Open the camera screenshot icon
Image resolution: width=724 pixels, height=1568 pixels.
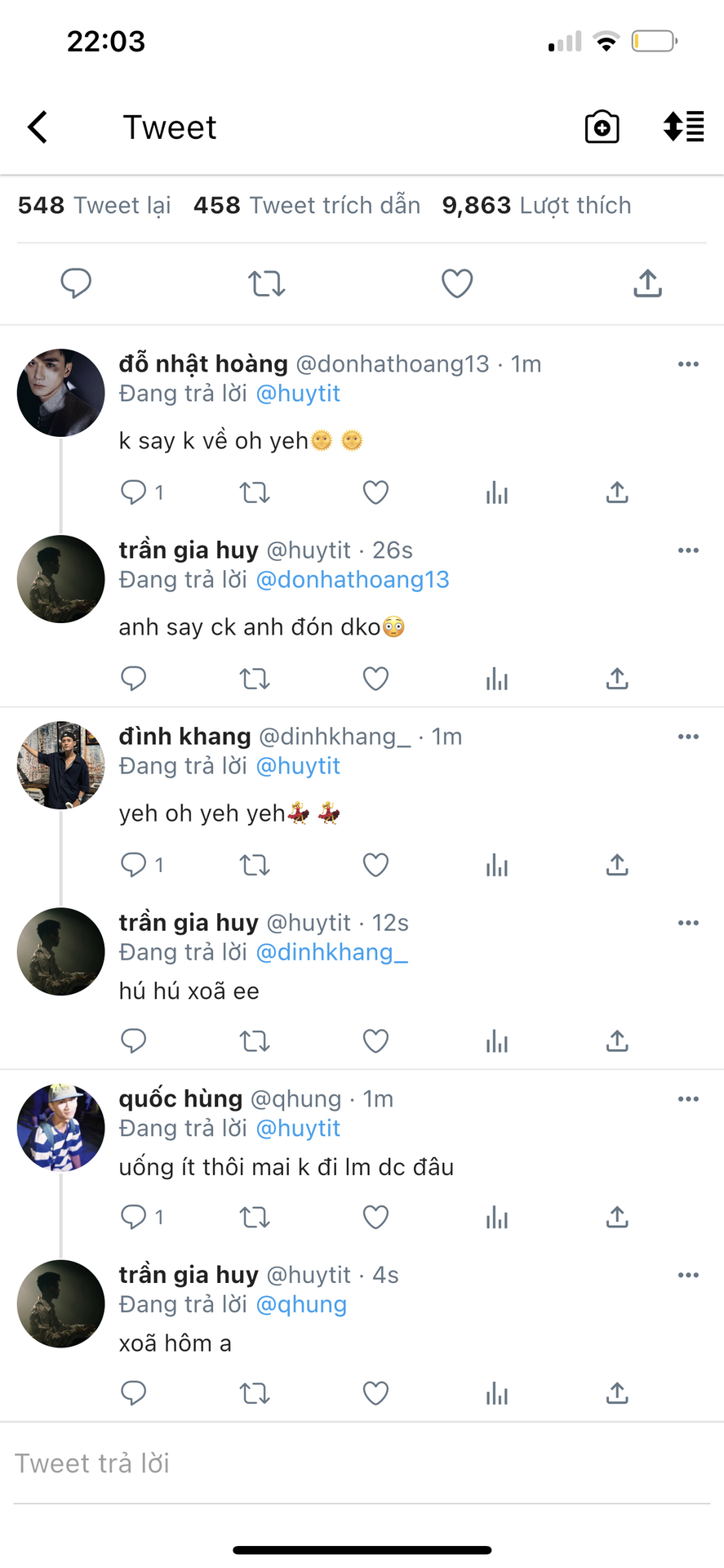pos(602,127)
